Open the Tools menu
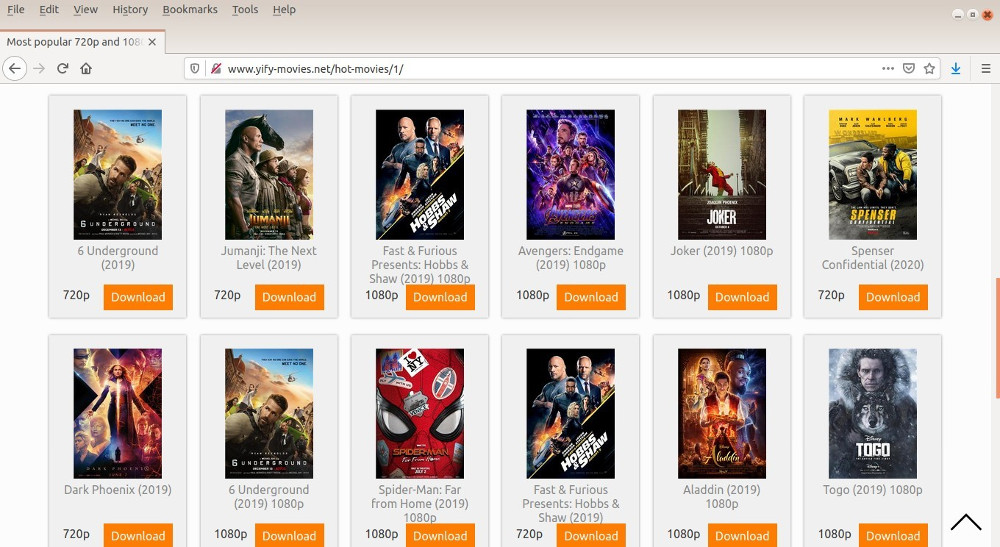1000x547 pixels. pyautogui.click(x=244, y=9)
